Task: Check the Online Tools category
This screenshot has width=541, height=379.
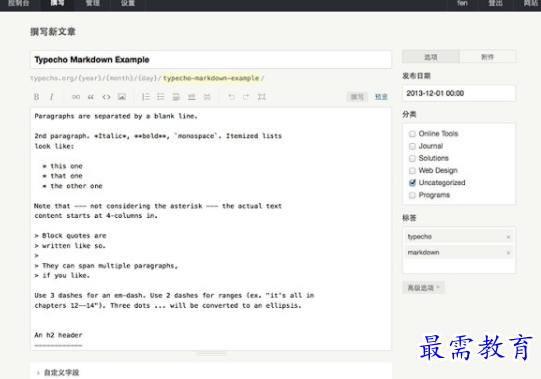Action: (x=412, y=134)
